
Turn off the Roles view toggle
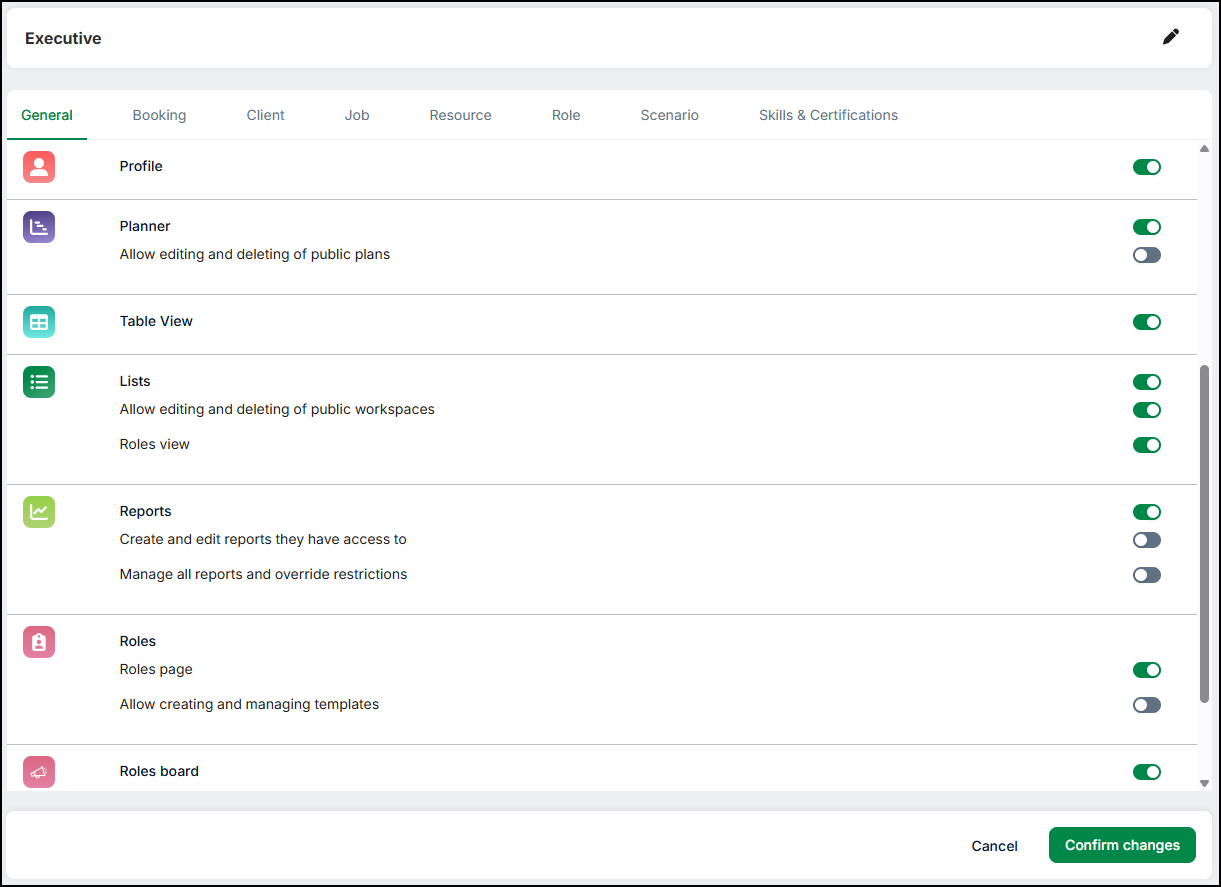click(1147, 445)
